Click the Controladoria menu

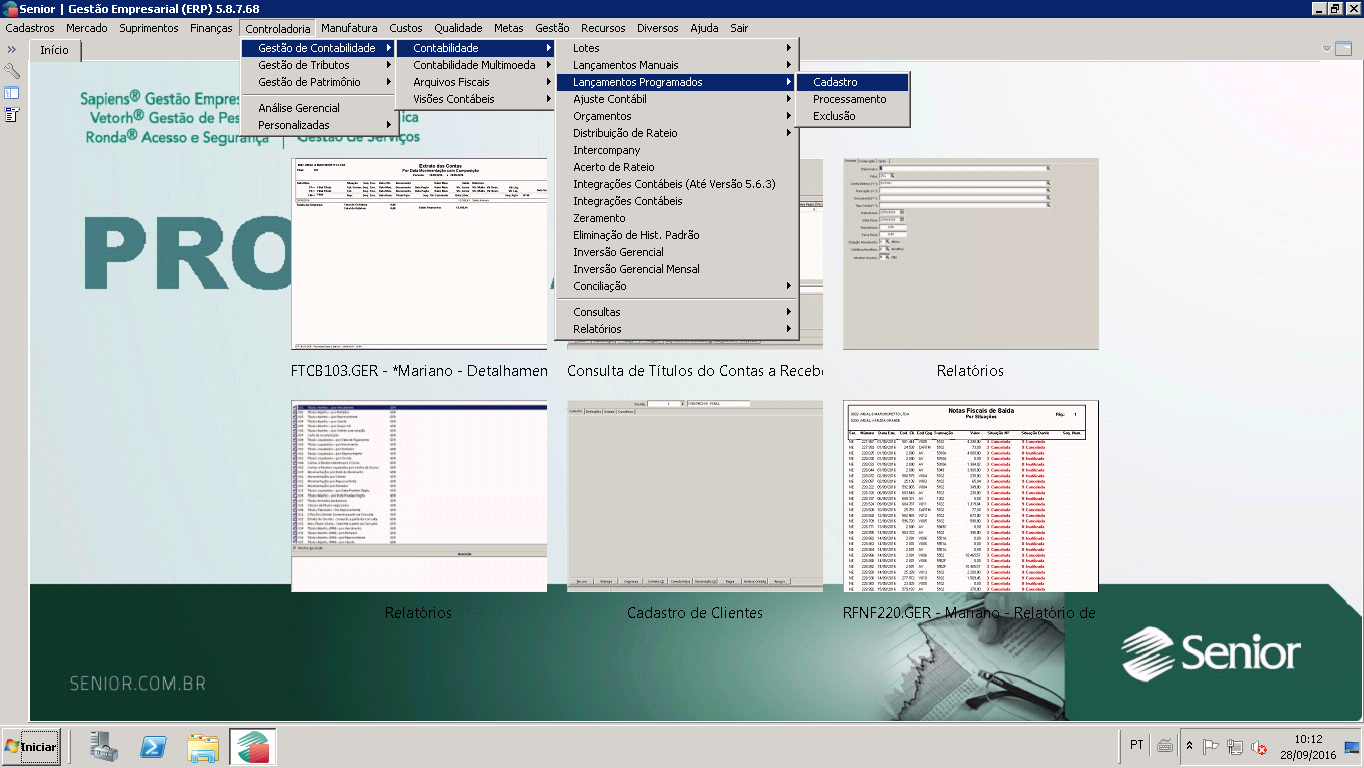278,28
